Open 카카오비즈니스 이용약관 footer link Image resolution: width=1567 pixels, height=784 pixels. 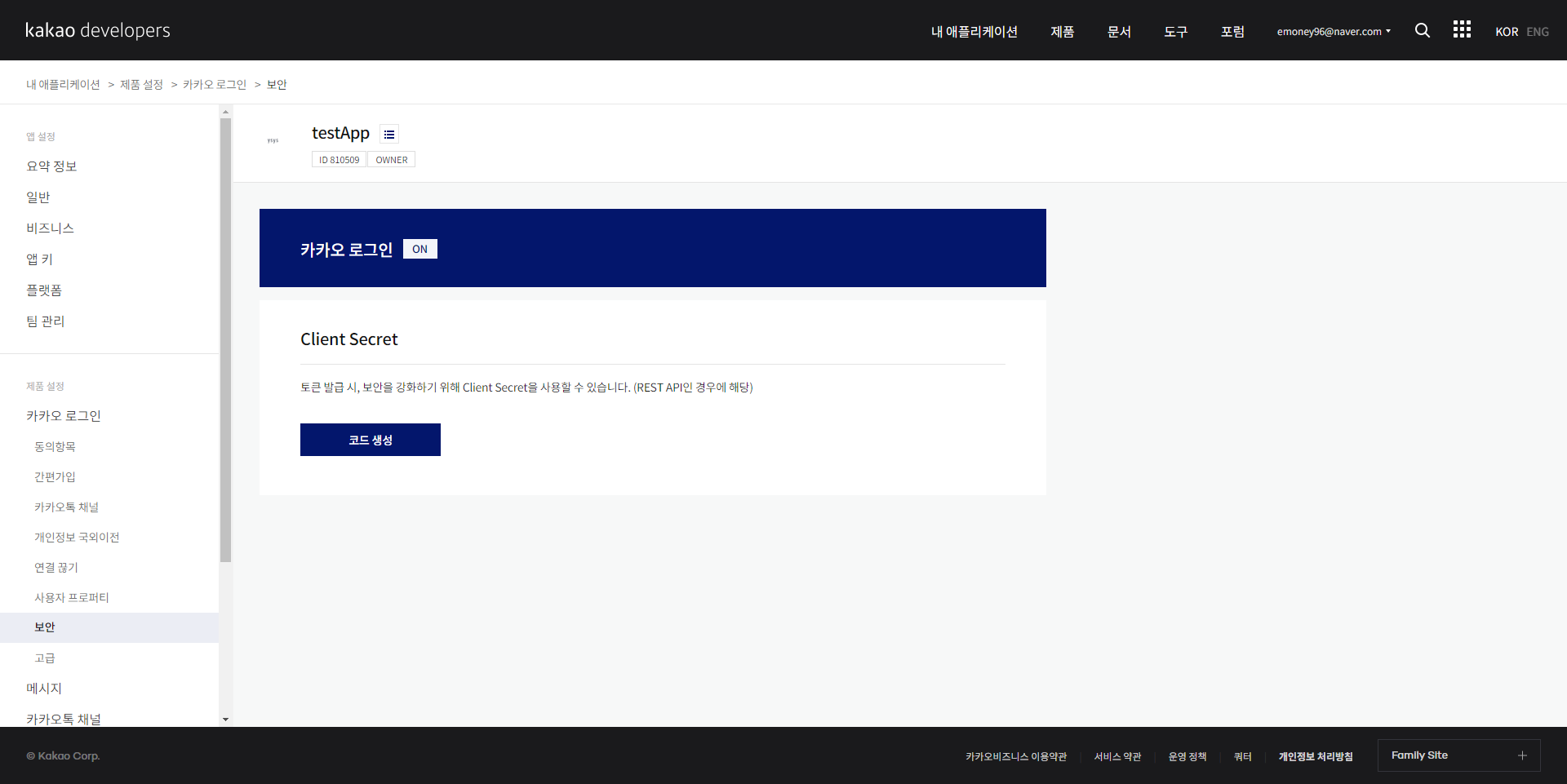[1016, 757]
